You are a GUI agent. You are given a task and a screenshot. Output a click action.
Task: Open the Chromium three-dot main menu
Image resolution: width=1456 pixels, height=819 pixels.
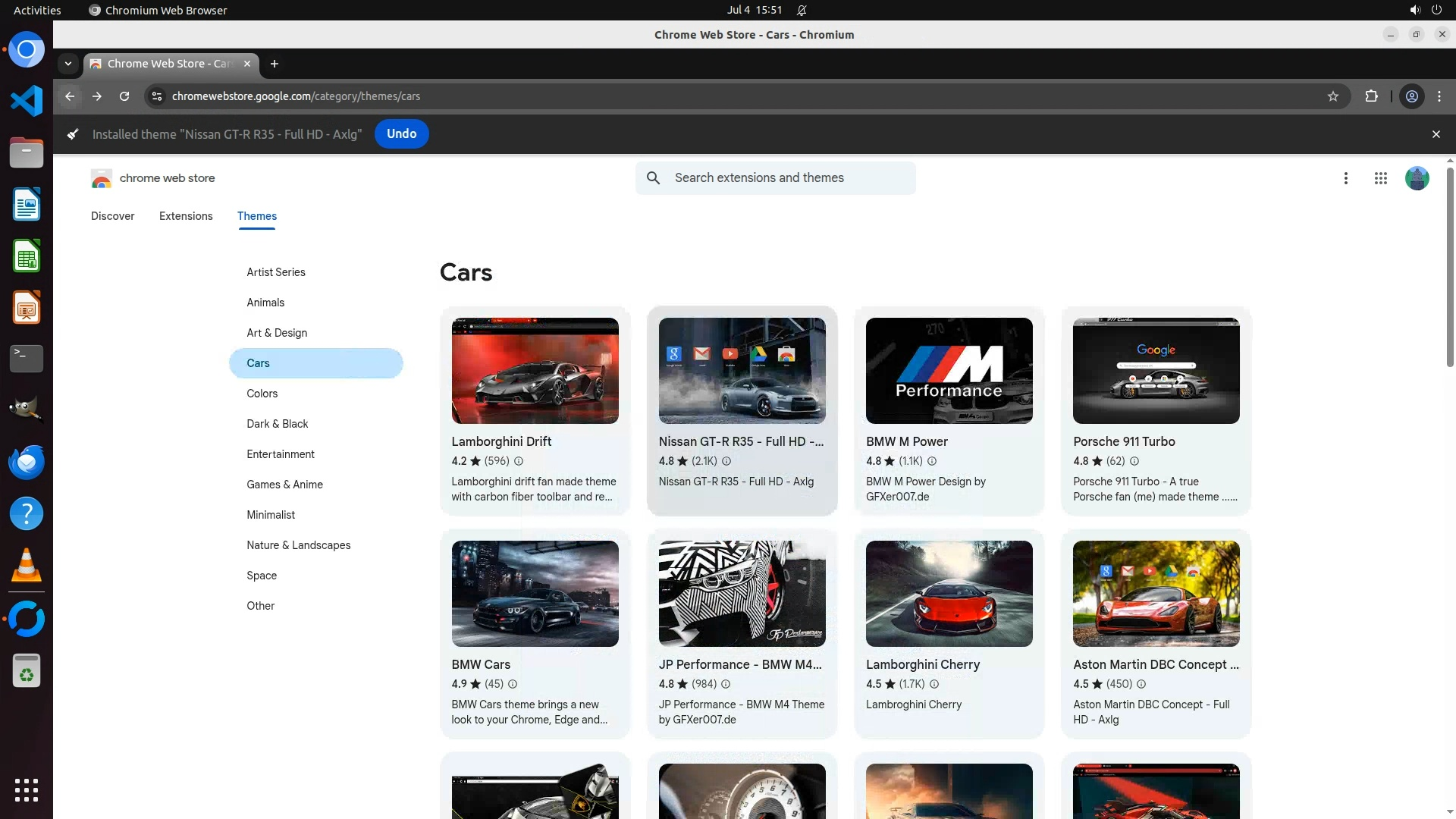[1439, 96]
